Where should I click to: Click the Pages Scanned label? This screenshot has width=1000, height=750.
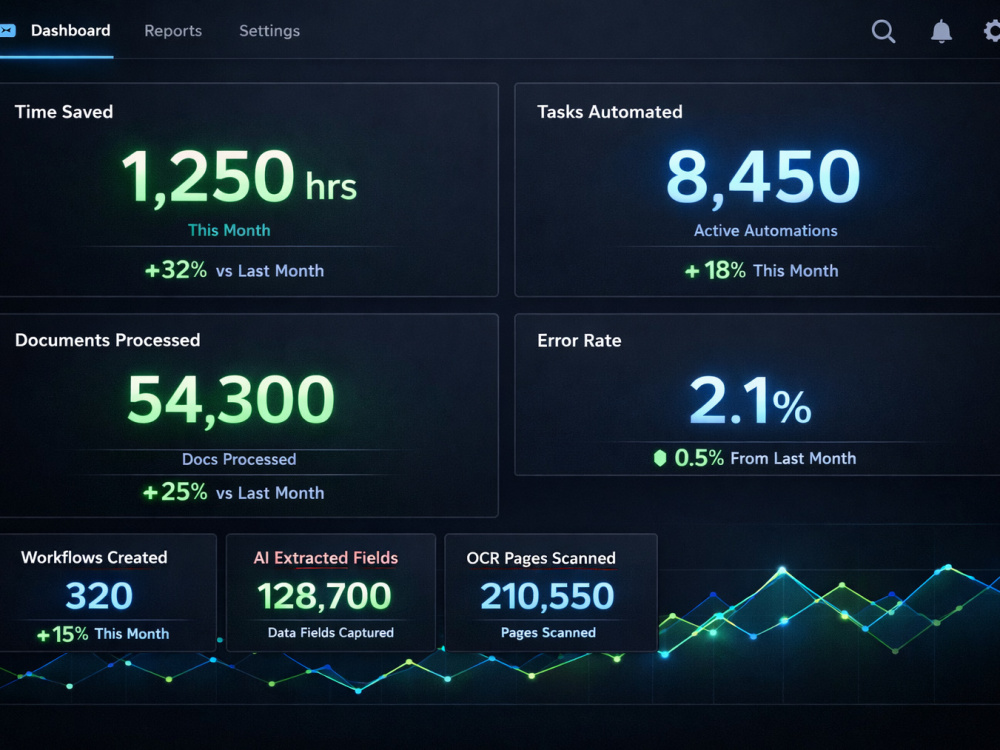coord(548,633)
